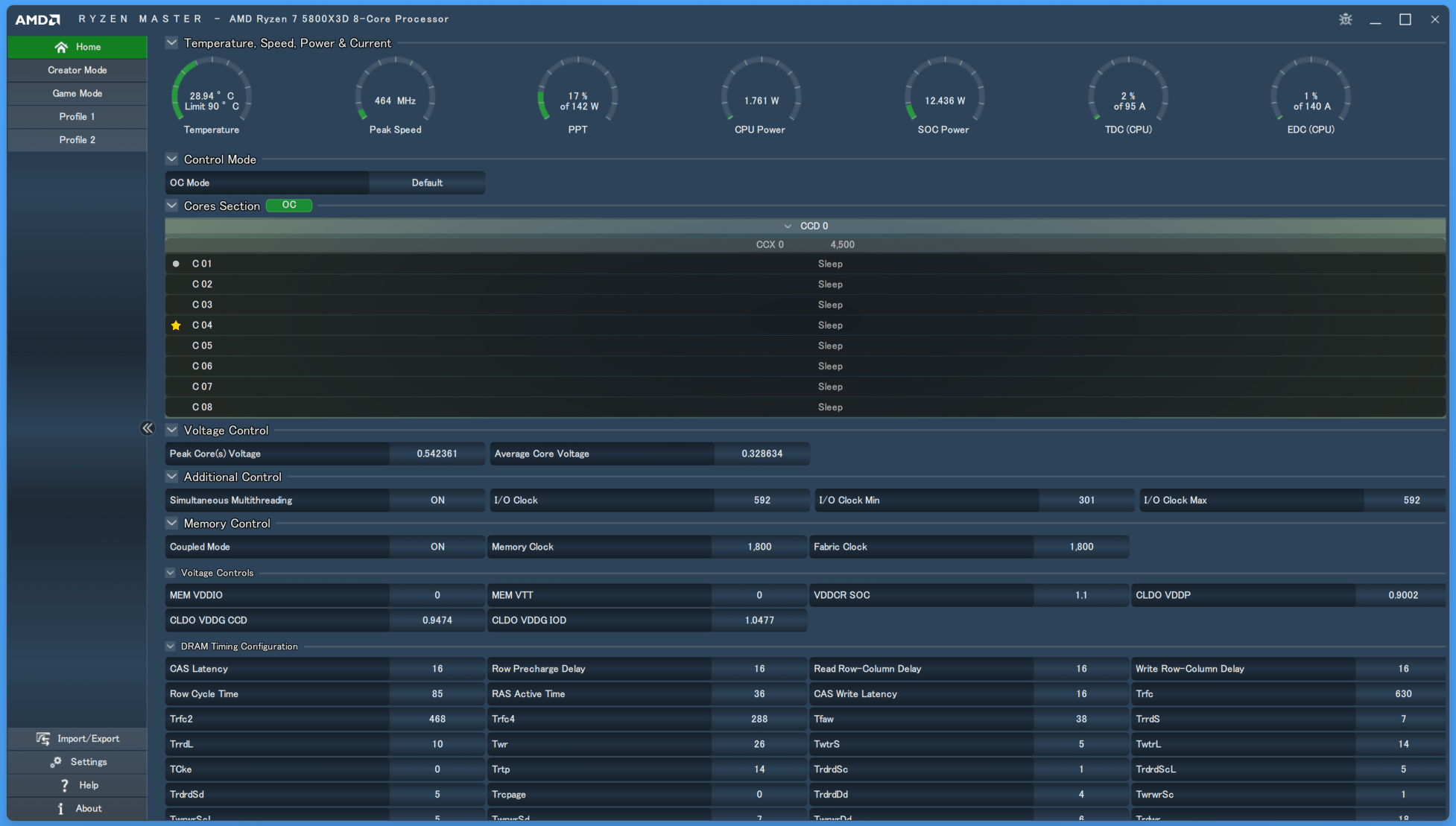Click Coupled Mode ON value
Image resolution: width=1456 pixels, height=826 pixels.
point(437,547)
